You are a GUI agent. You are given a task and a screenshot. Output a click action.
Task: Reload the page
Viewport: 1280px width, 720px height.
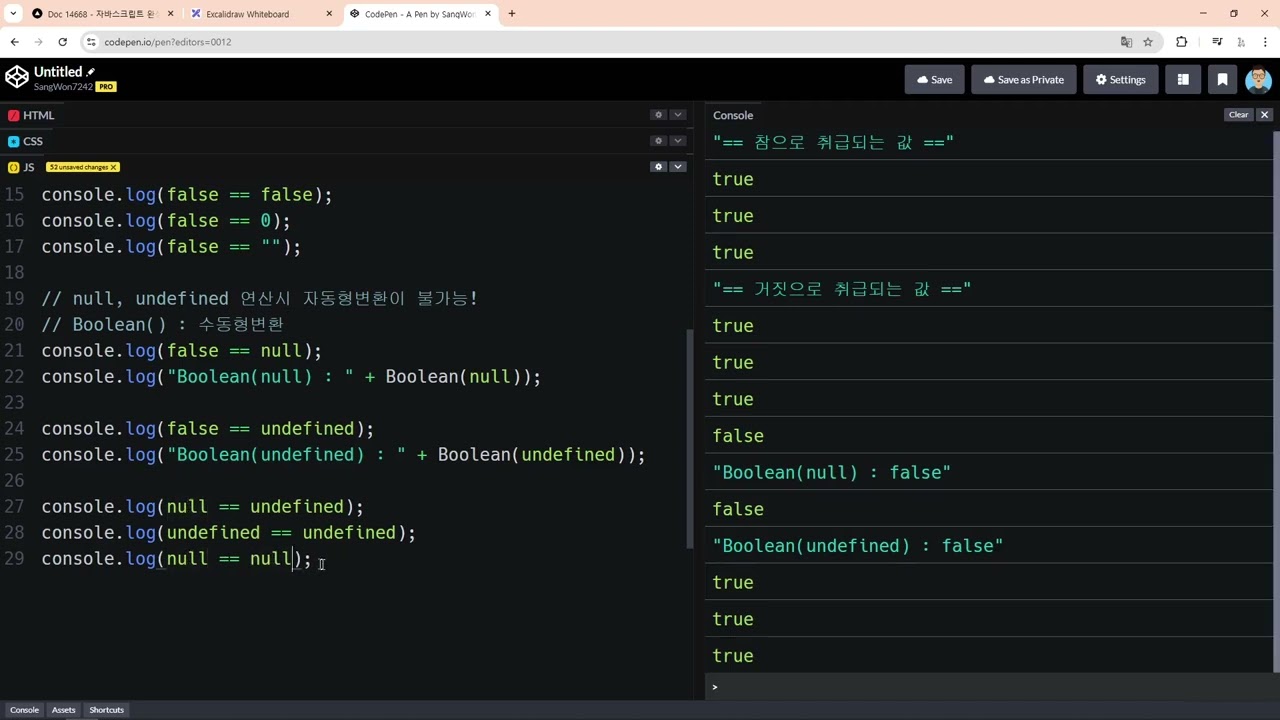tap(62, 42)
